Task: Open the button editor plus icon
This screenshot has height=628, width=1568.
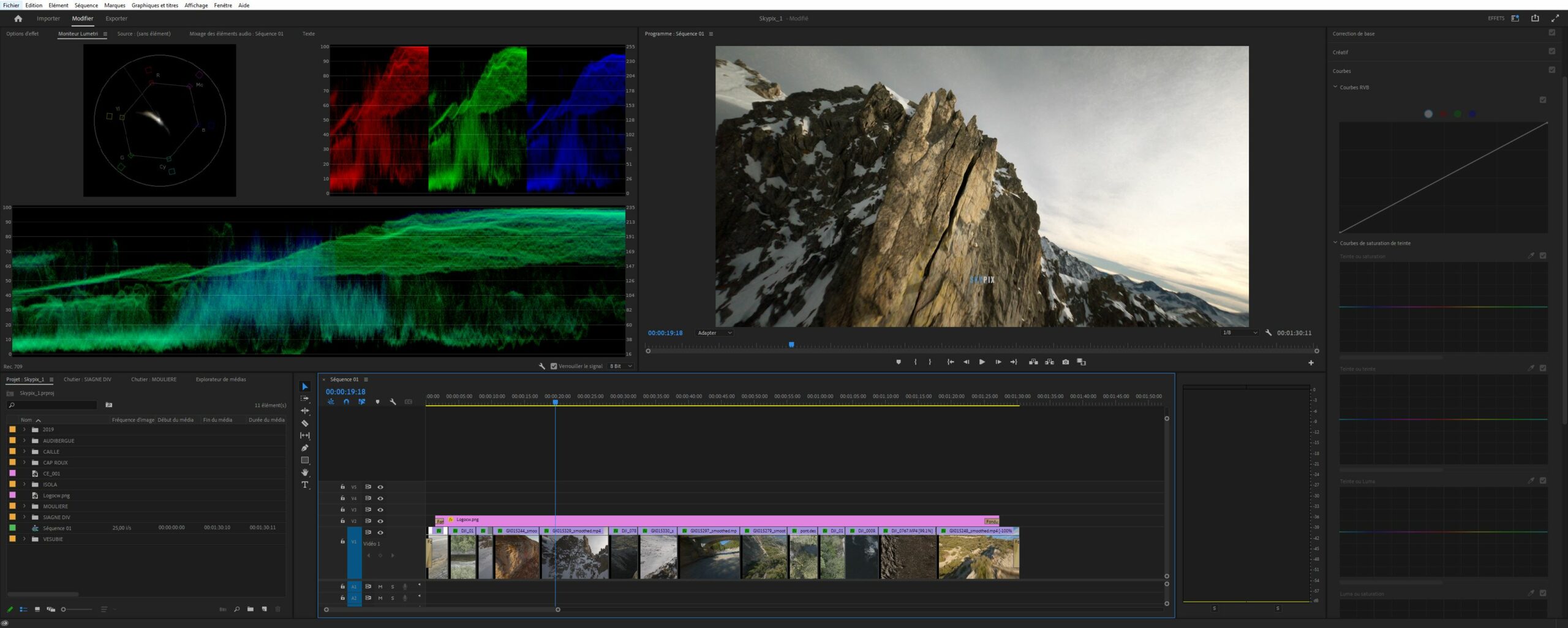Action: 1311,363
